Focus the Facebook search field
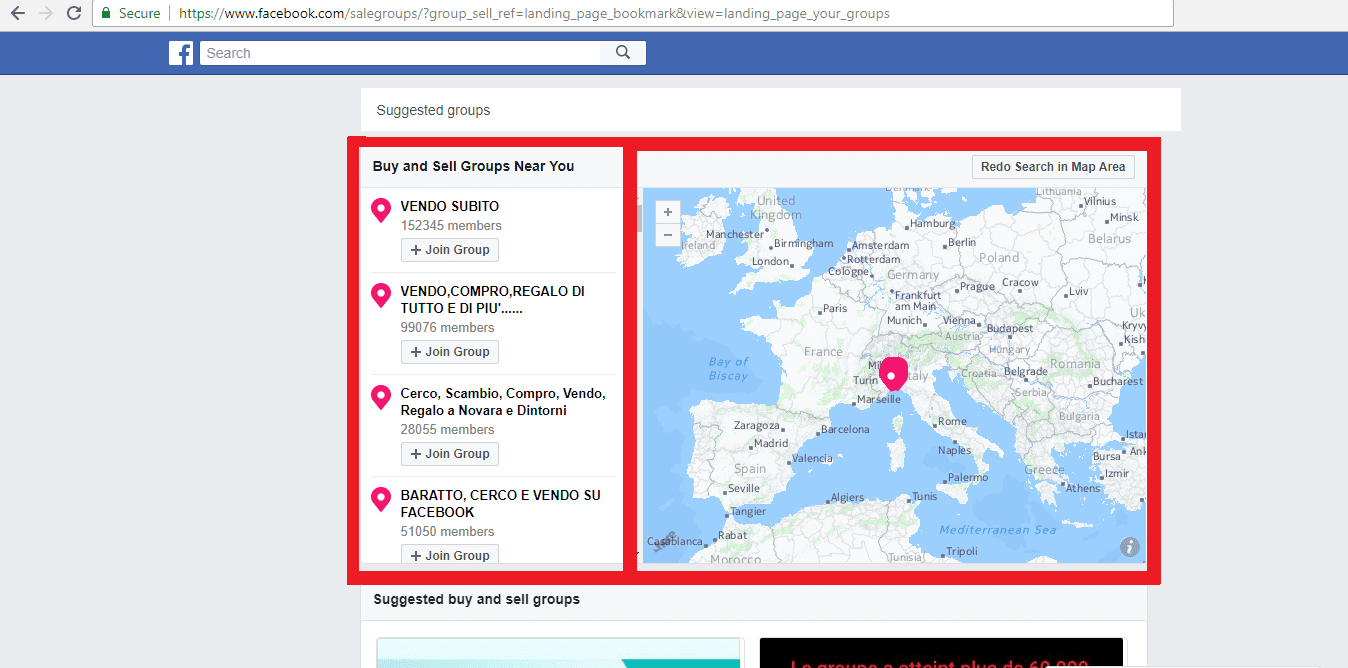1348x668 pixels. (400, 53)
